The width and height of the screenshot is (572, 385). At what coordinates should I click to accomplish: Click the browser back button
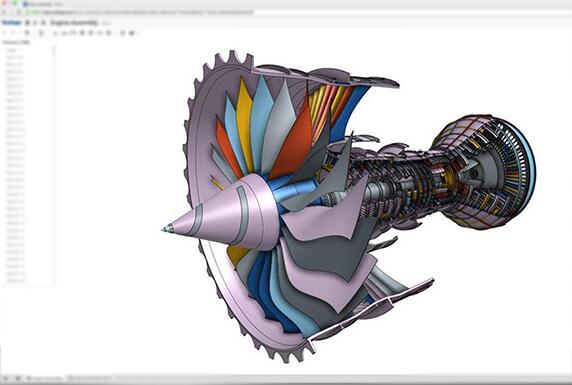point(4,12)
